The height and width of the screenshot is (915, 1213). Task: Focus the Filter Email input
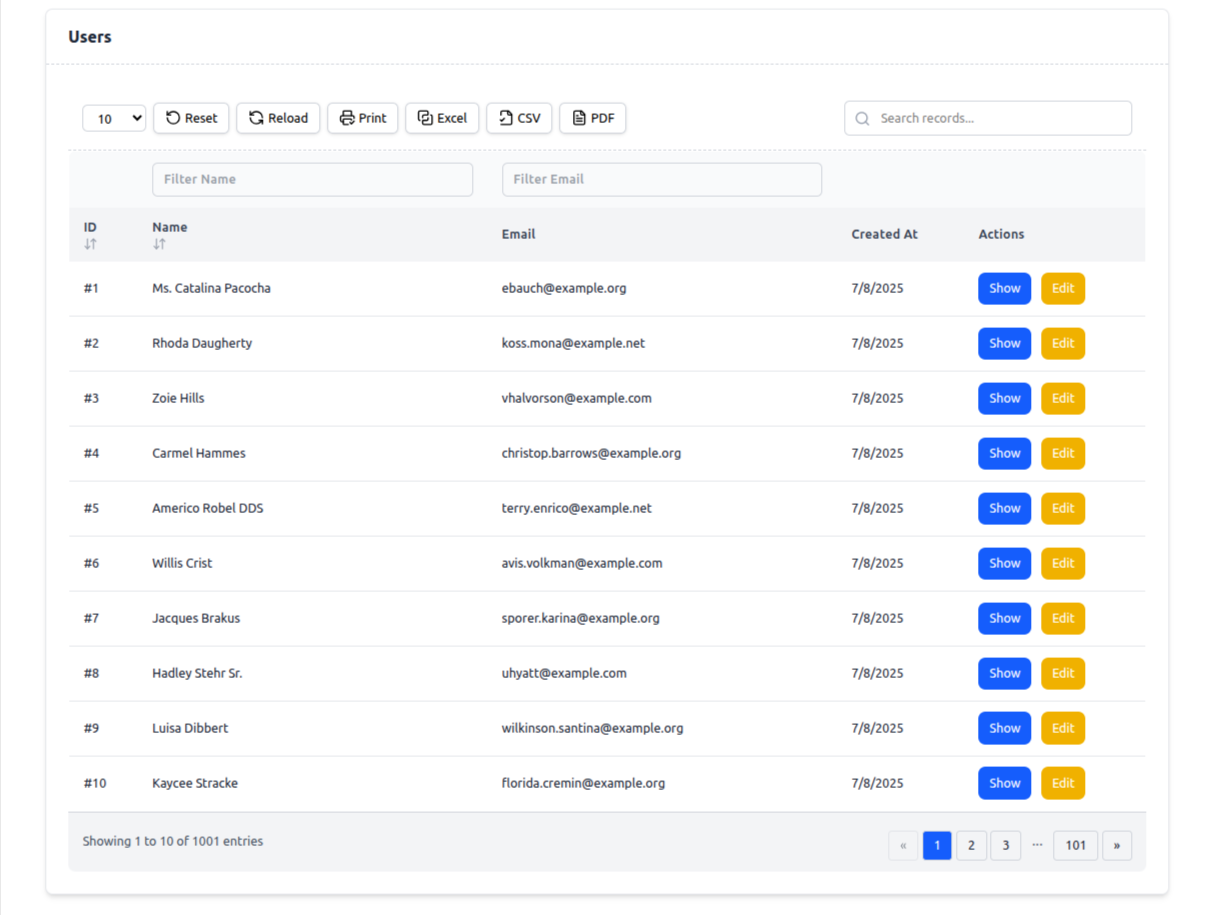pyautogui.click(x=662, y=179)
